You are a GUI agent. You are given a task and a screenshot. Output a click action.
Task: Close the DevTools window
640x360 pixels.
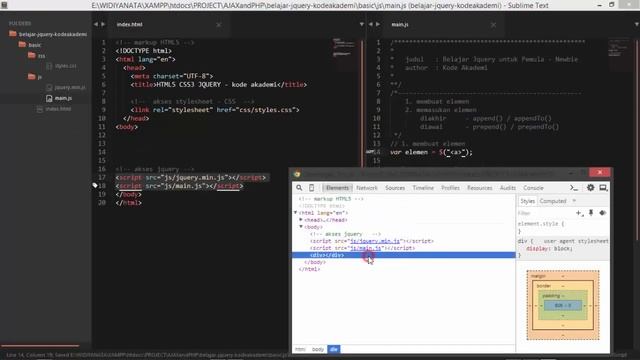click(x=600, y=173)
